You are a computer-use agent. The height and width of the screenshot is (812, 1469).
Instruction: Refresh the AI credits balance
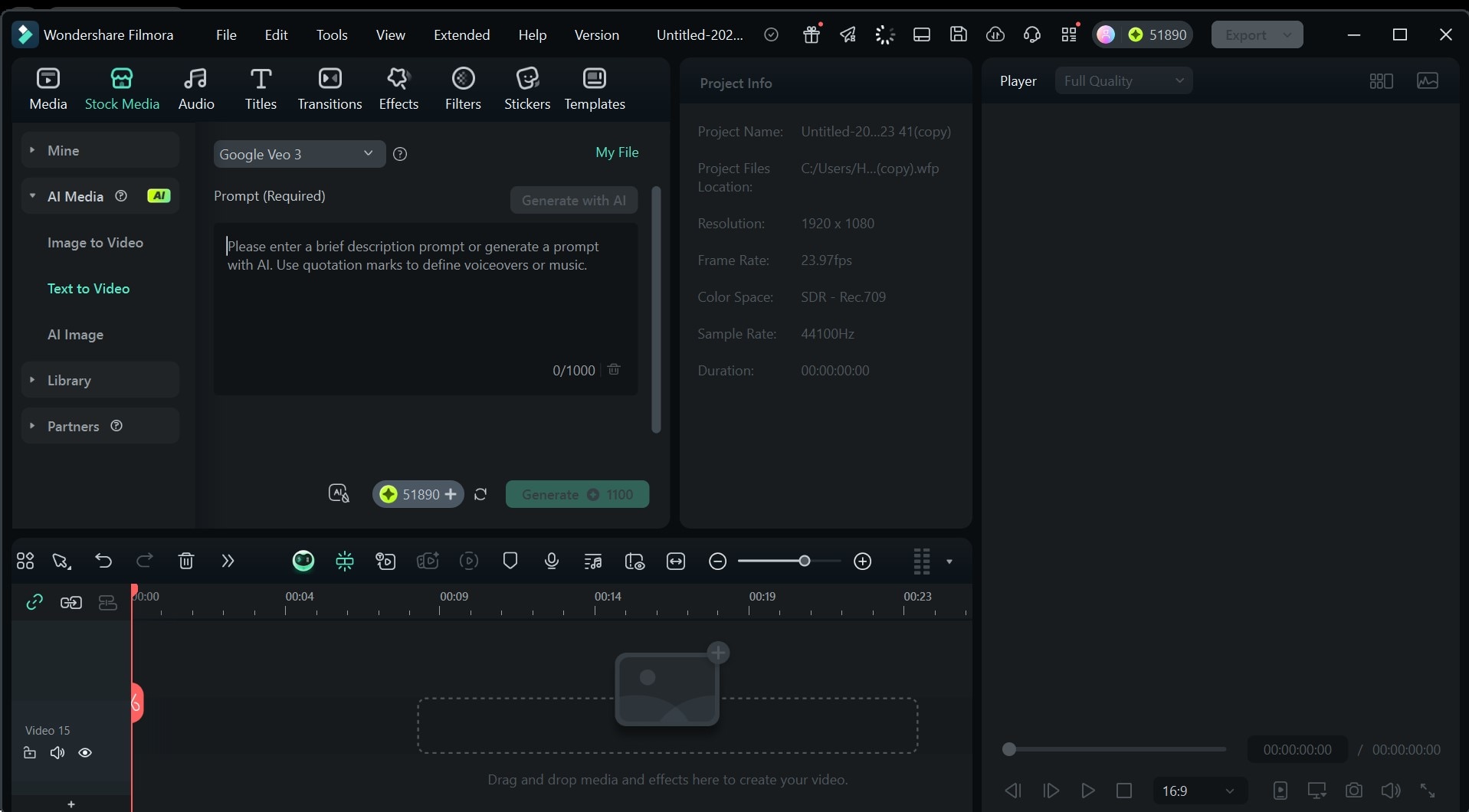tap(480, 494)
